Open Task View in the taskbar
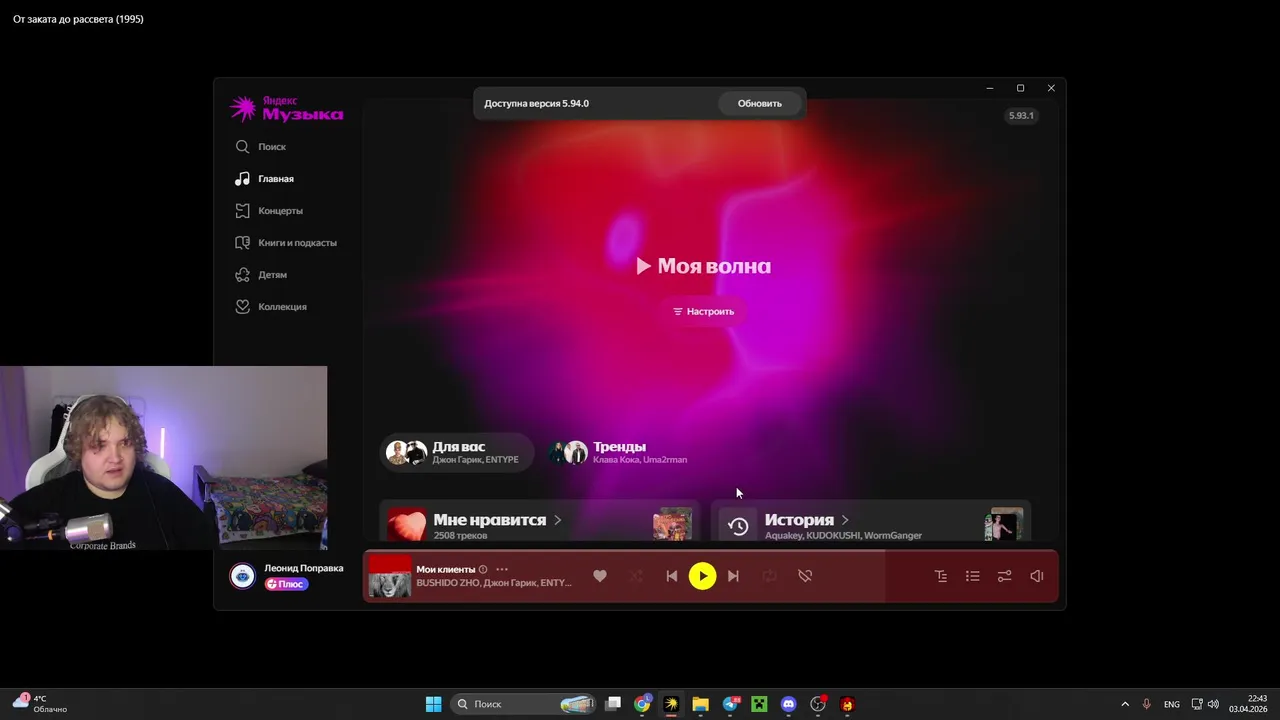The height and width of the screenshot is (720, 1280). click(x=613, y=704)
